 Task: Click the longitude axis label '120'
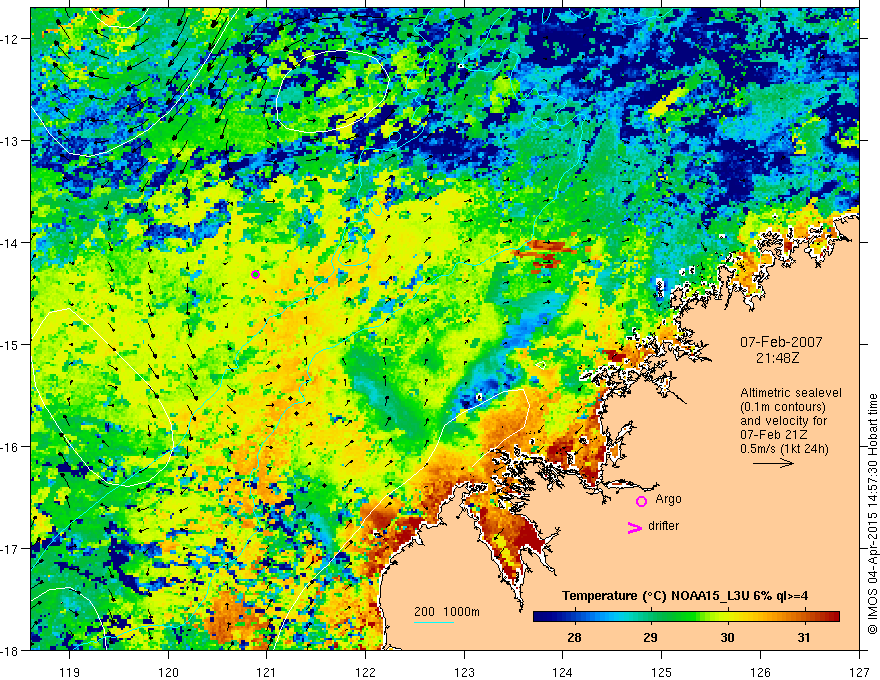click(168, 672)
